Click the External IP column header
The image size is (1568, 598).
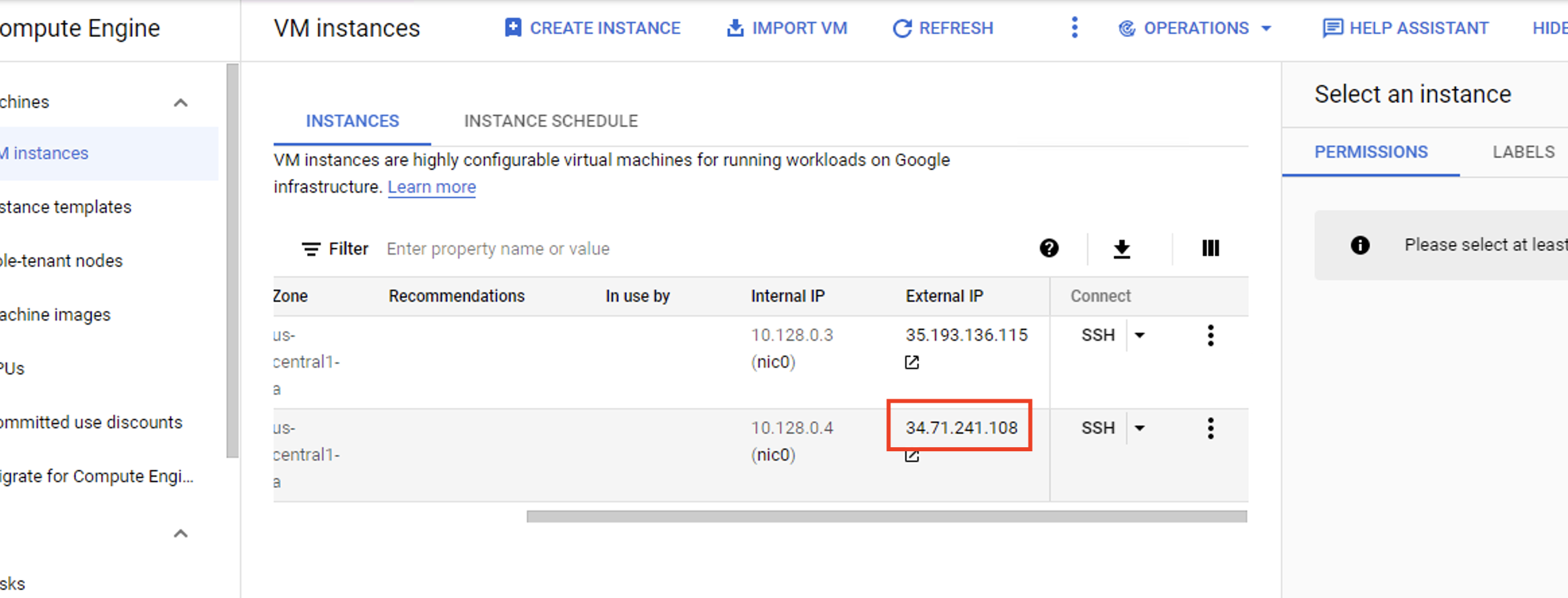point(944,296)
